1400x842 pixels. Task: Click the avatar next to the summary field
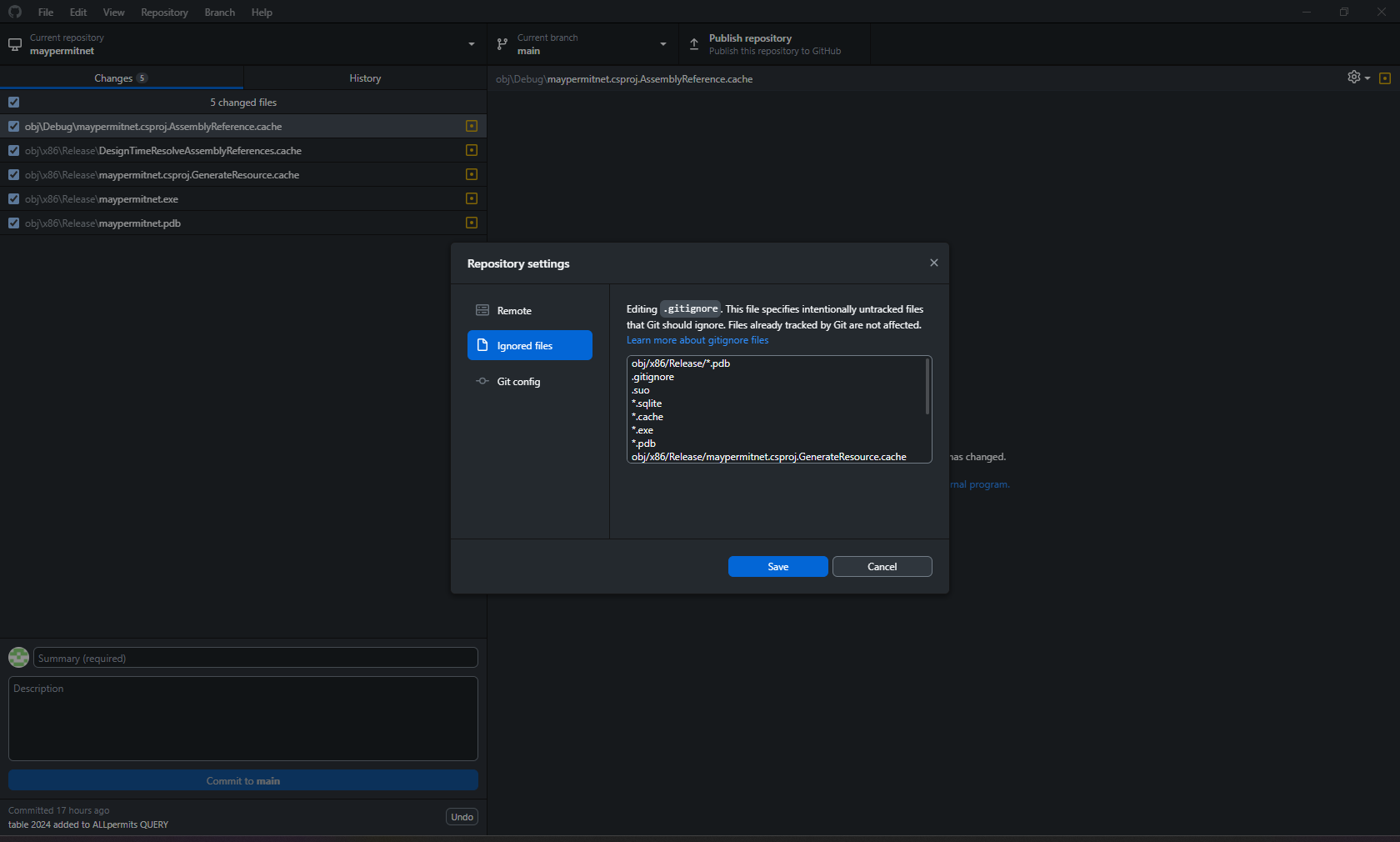(x=18, y=658)
